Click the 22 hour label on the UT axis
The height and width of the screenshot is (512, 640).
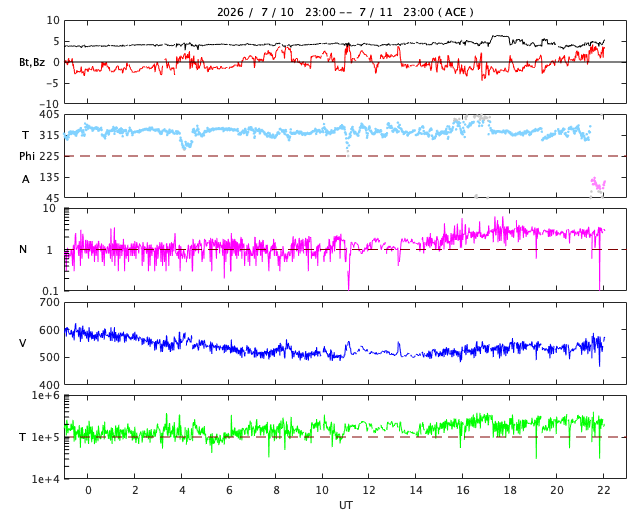[x=604, y=490]
